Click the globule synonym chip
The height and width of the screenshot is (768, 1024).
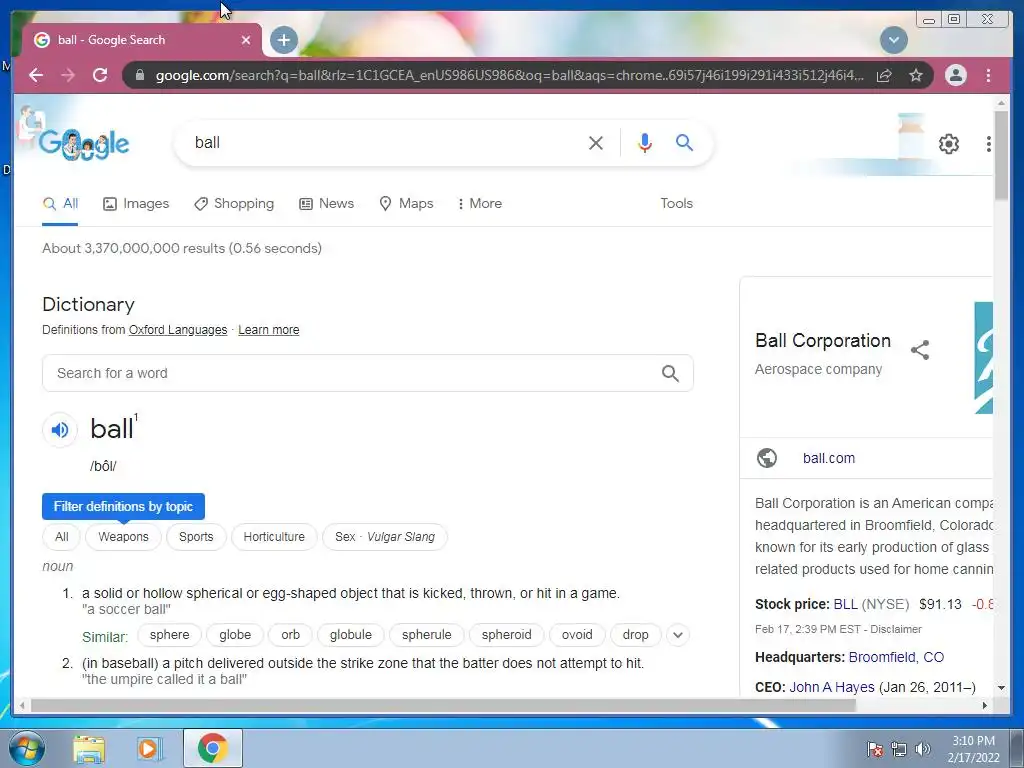coord(351,635)
